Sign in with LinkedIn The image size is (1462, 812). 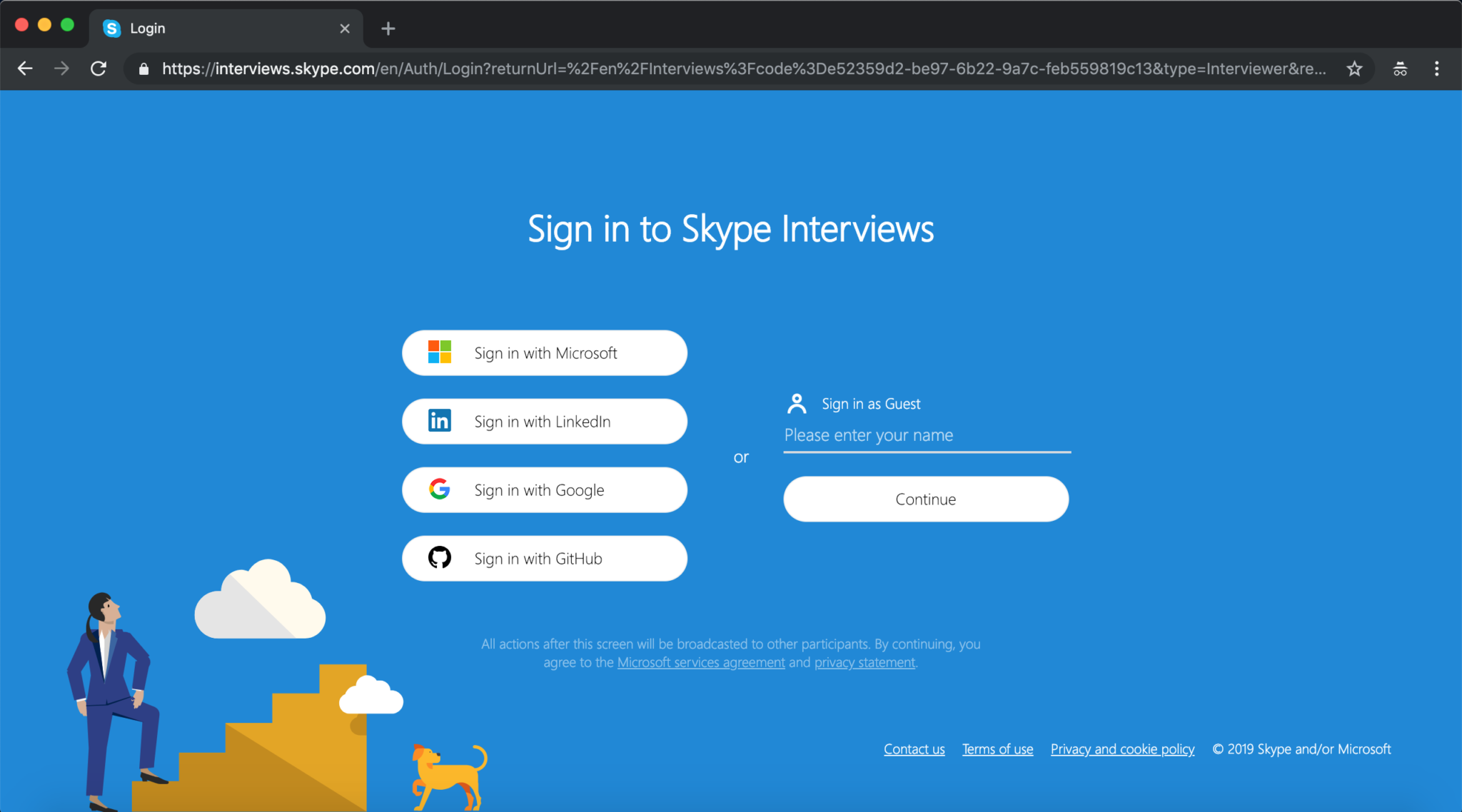pyautogui.click(x=545, y=421)
